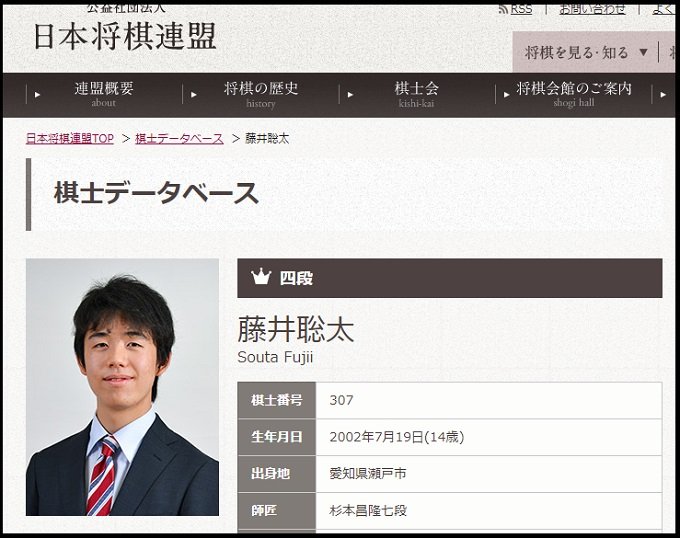This screenshot has width=680, height=538.
Task: Click the 出身地 row label
Action: (x=277, y=474)
